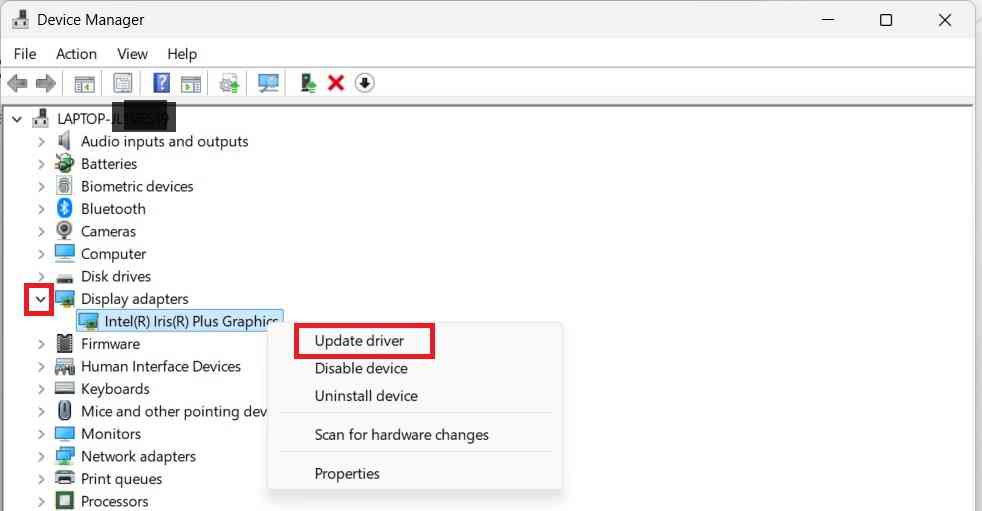982x511 pixels.
Task: Click the Disable device down-arrow toolbar icon
Action: [x=364, y=83]
